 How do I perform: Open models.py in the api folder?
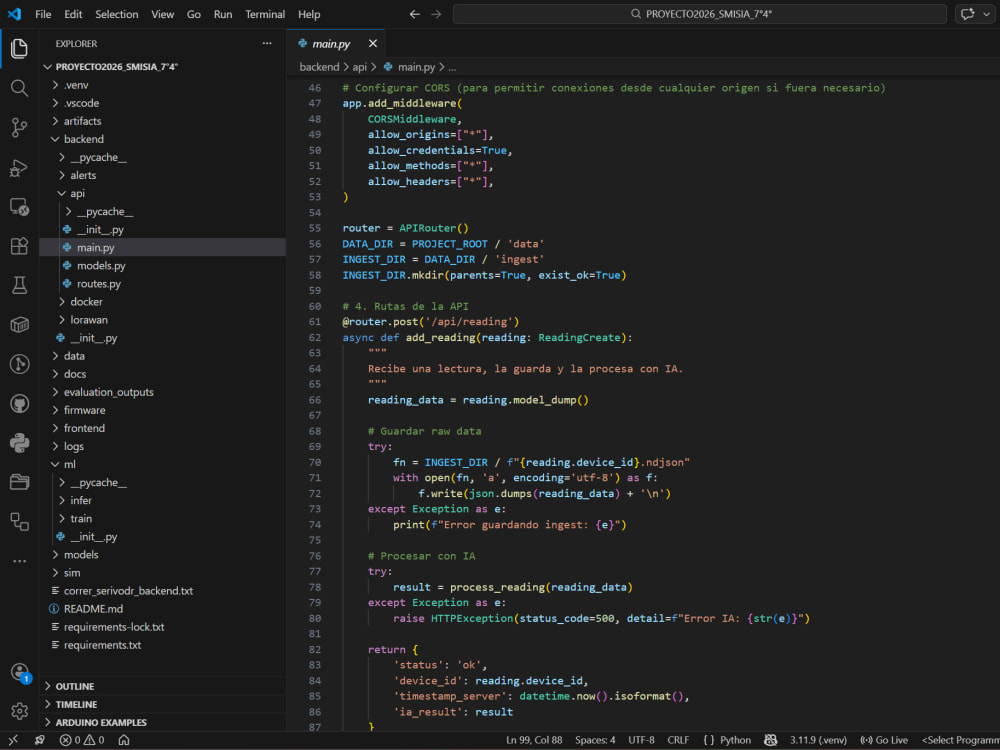[x=163, y=265]
